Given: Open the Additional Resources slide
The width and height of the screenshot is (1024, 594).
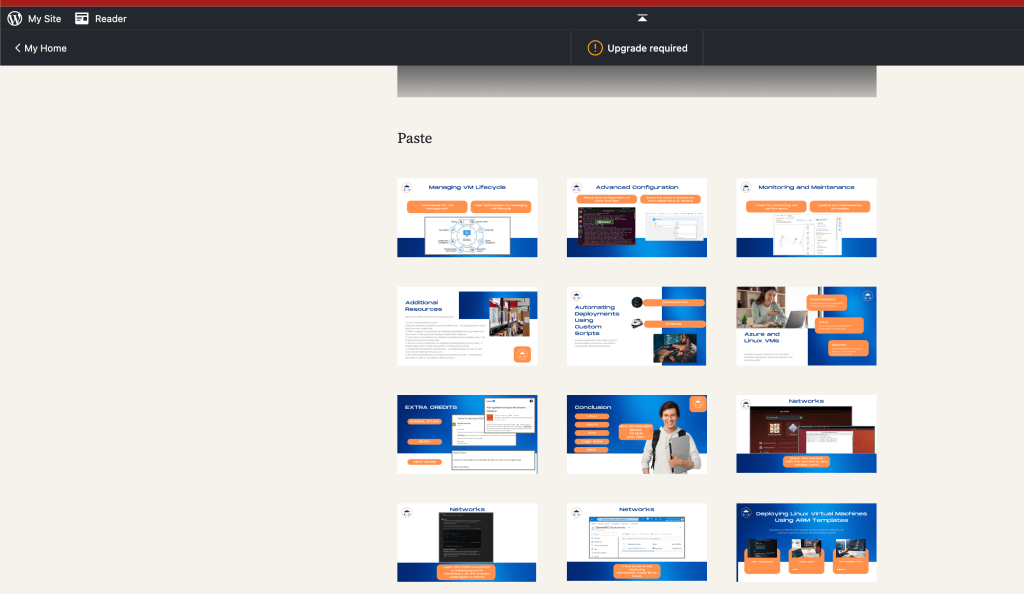Looking at the screenshot, I should coord(468,326).
